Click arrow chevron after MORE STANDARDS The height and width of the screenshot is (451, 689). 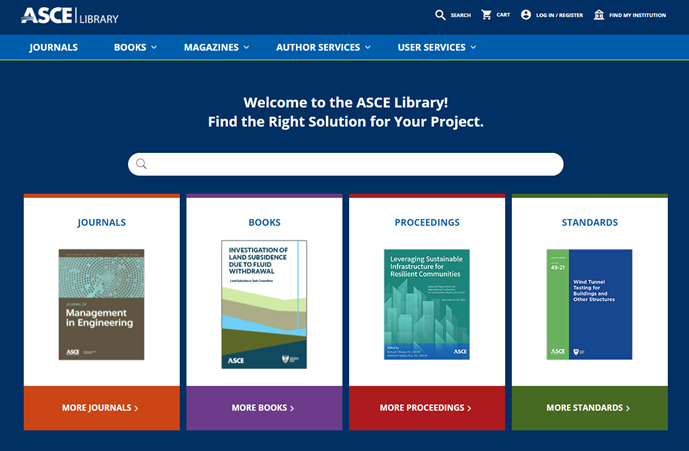[x=628, y=408]
